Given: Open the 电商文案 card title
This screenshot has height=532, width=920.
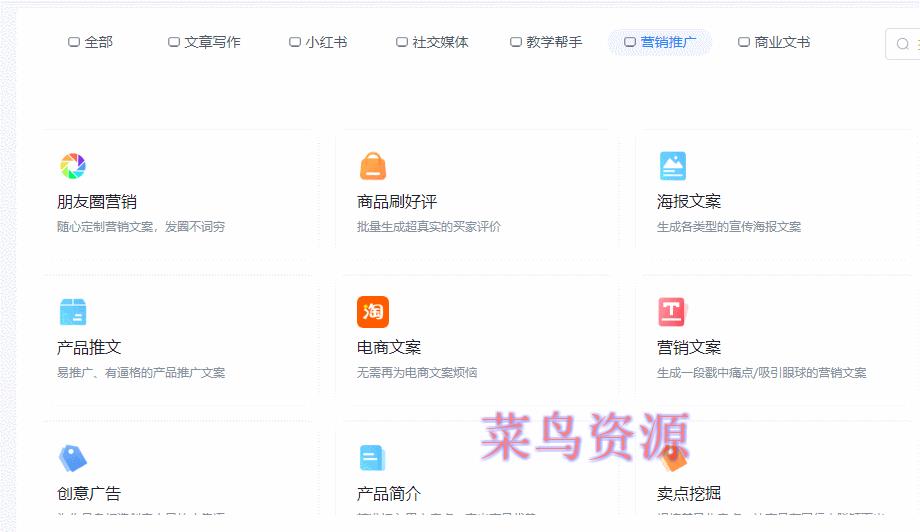Looking at the screenshot, I should tap(389, 347).
